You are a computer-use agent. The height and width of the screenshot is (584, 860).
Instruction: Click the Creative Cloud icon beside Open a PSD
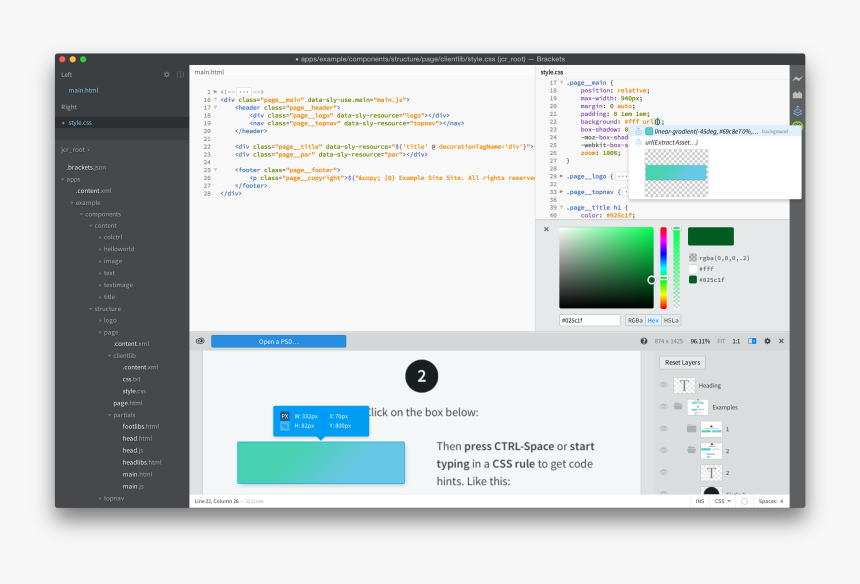[200, 341]
